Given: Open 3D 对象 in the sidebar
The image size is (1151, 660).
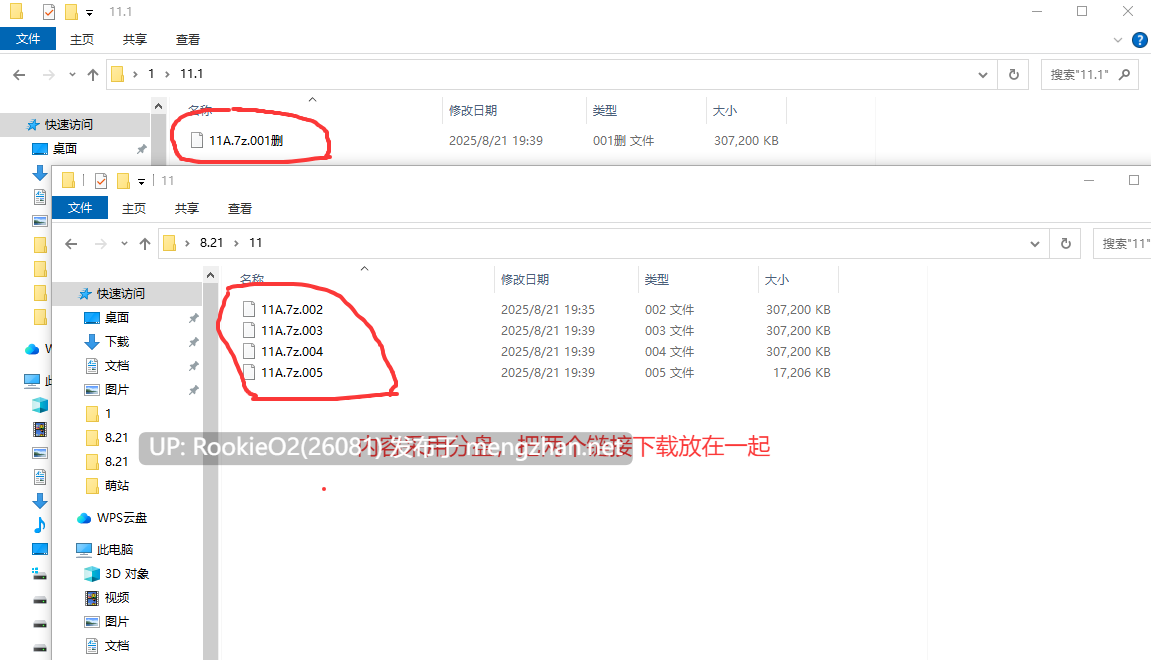Looking at the screenshot, I should pos(126,574).
